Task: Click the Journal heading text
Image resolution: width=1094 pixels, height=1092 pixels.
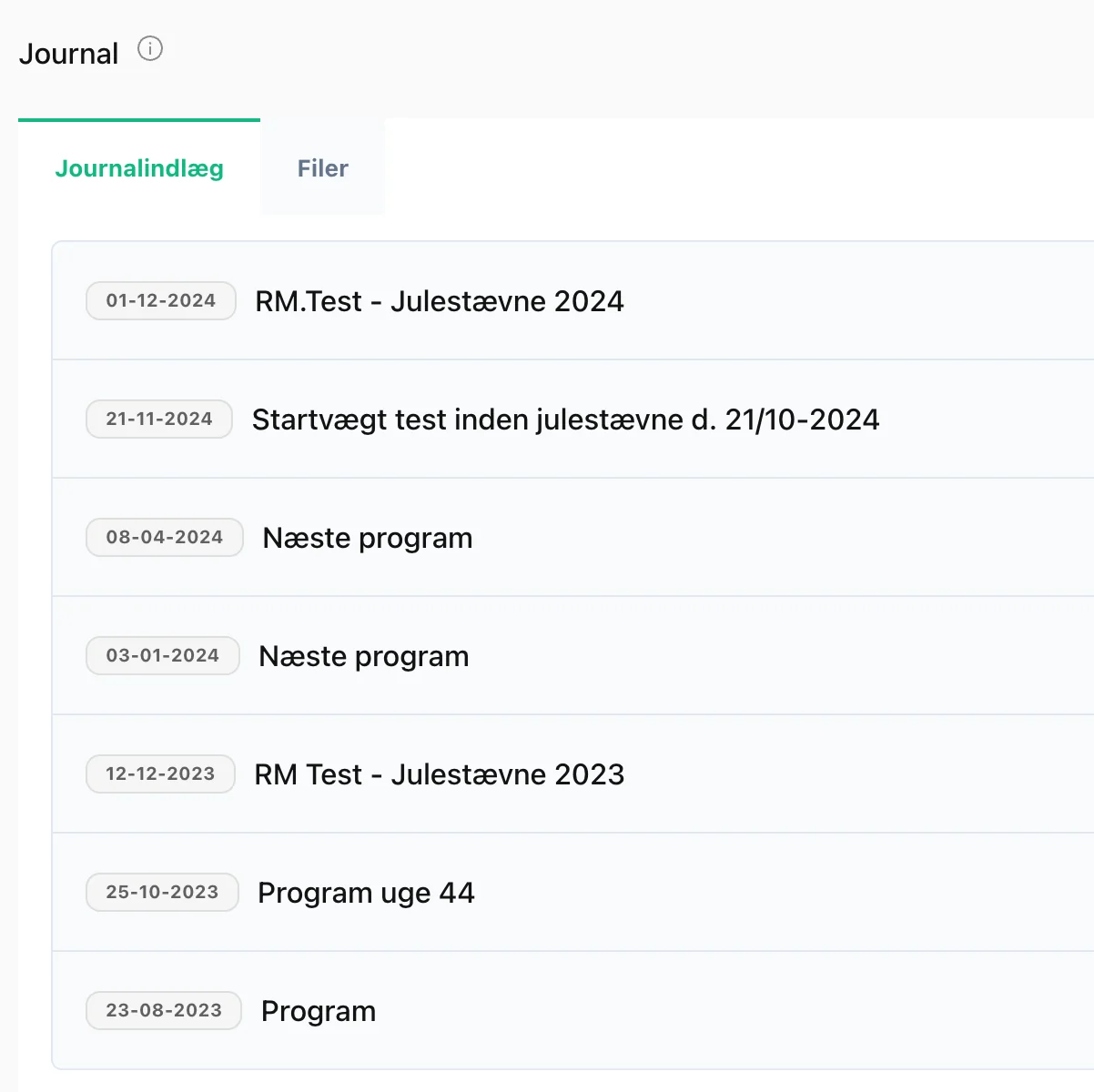Action: pyautogui.click(x=69, y=54)
